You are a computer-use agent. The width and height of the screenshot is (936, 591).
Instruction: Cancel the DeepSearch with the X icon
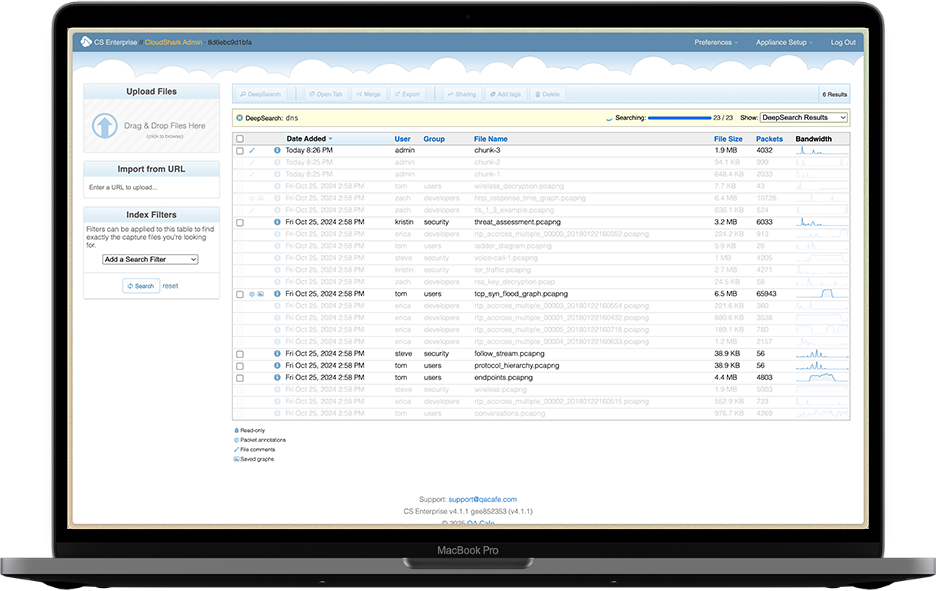239,118
